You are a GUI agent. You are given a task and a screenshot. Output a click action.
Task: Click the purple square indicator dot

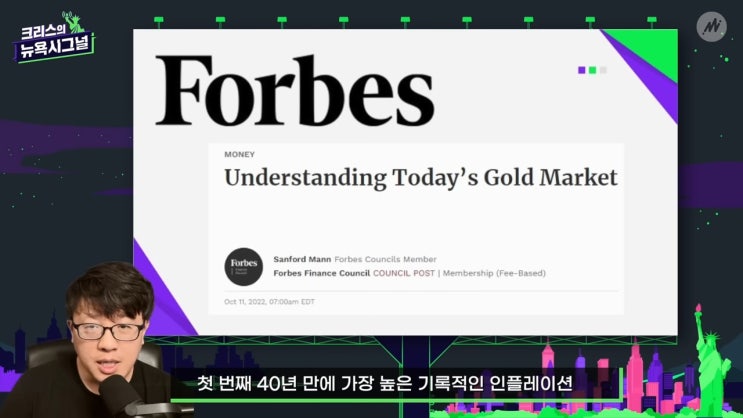[x=581, y=70]
